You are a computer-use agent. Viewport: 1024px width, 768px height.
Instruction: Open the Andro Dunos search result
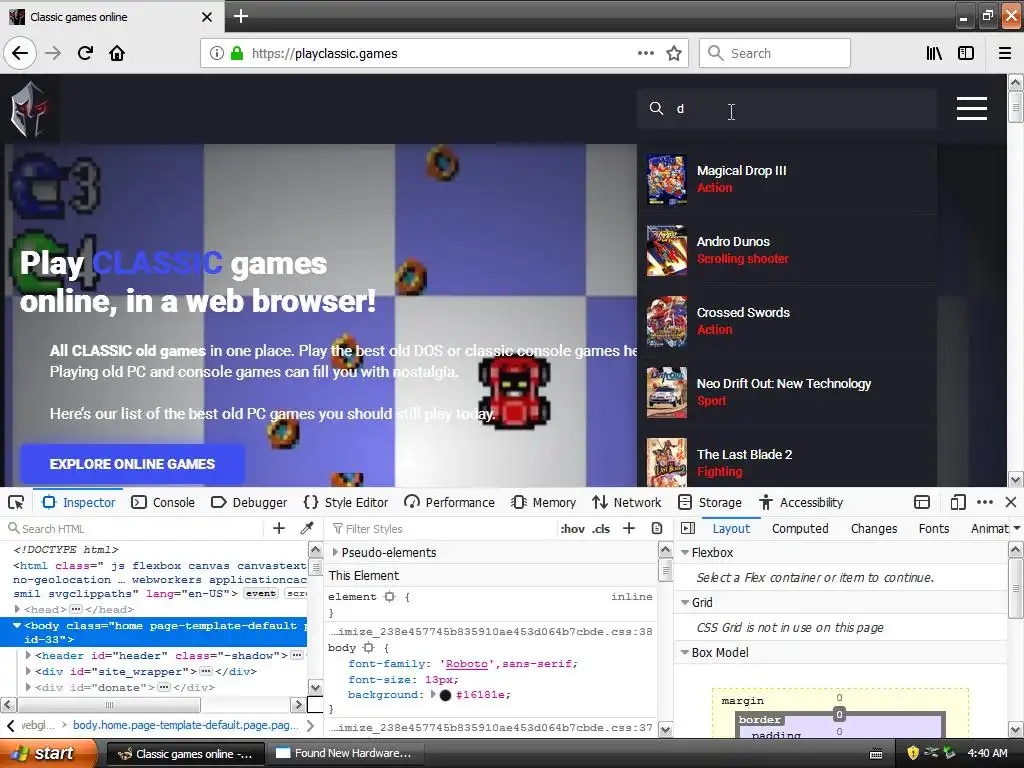787,250
